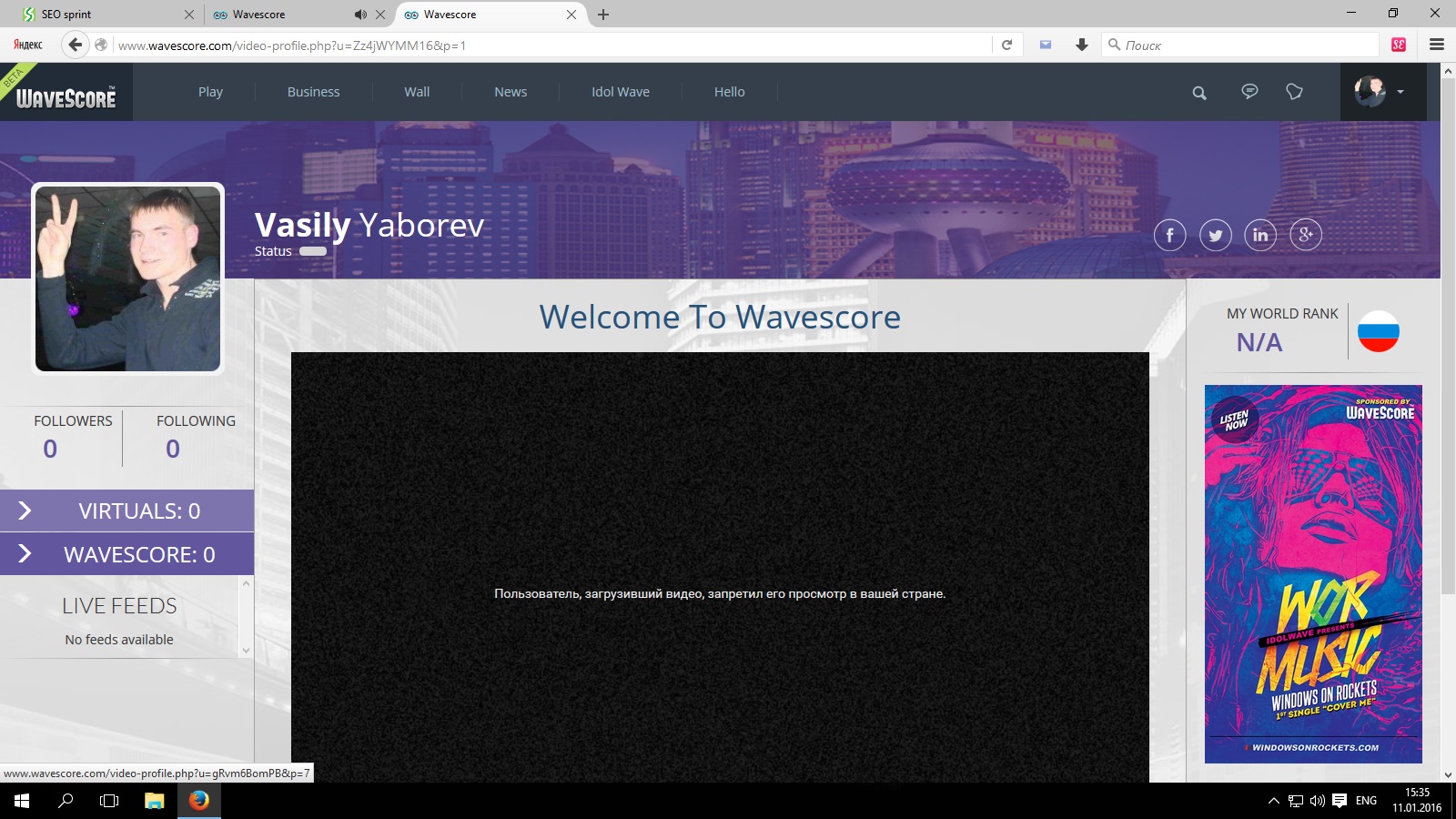Image resolution: width=1456 pixels, height=819 pixels.
Task: Open the Wavescore site search icon
Action: pyautogui.click(x=1199, y=93)
